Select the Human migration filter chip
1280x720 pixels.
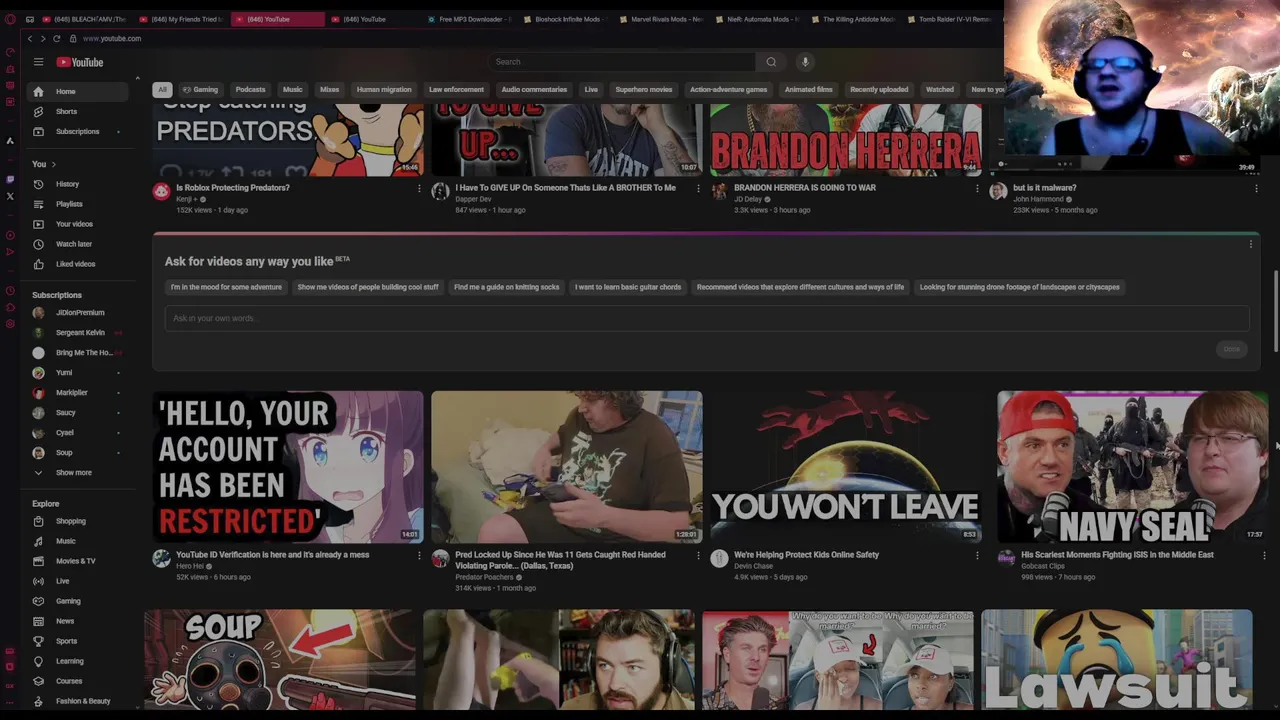tap(384, 89)
